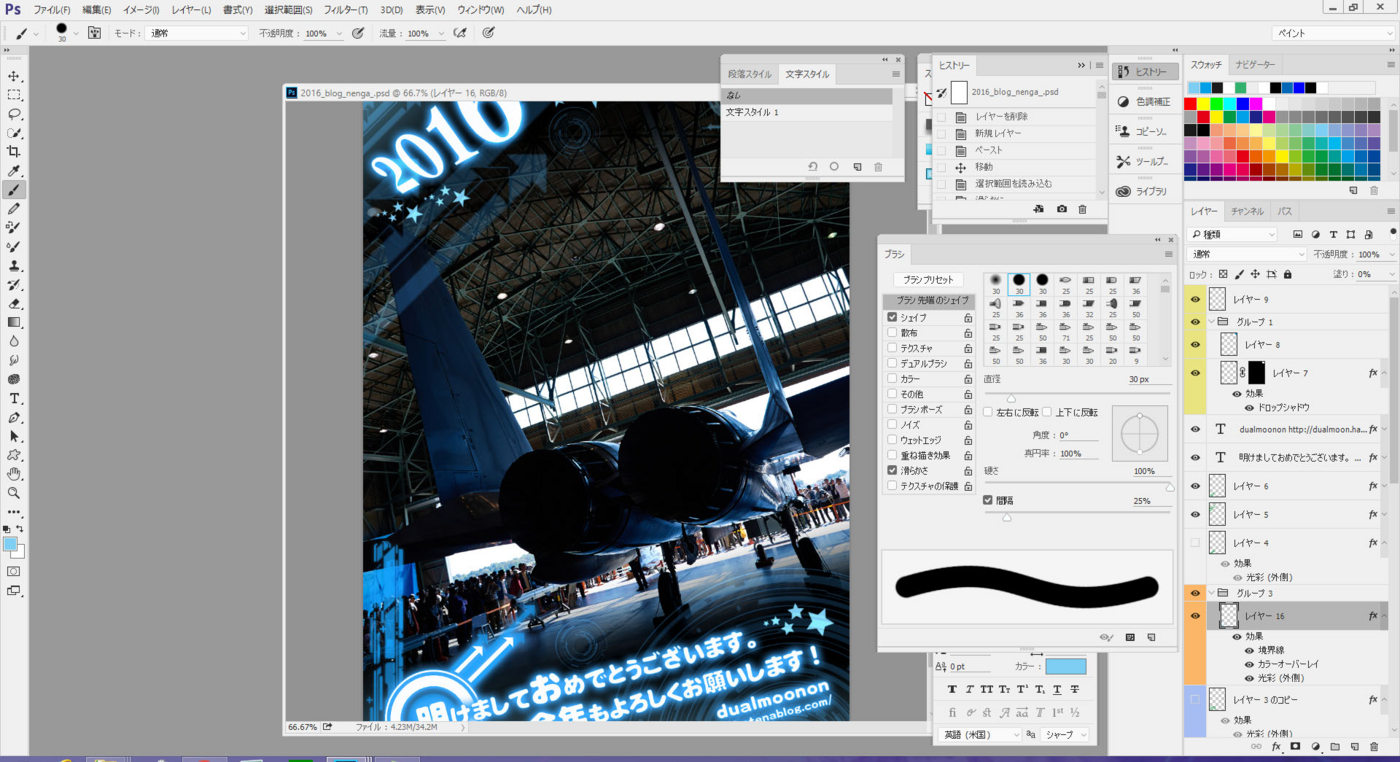Open the ヒストリー panel button
The image size is (1400, 762).
tap(1143, 72)
